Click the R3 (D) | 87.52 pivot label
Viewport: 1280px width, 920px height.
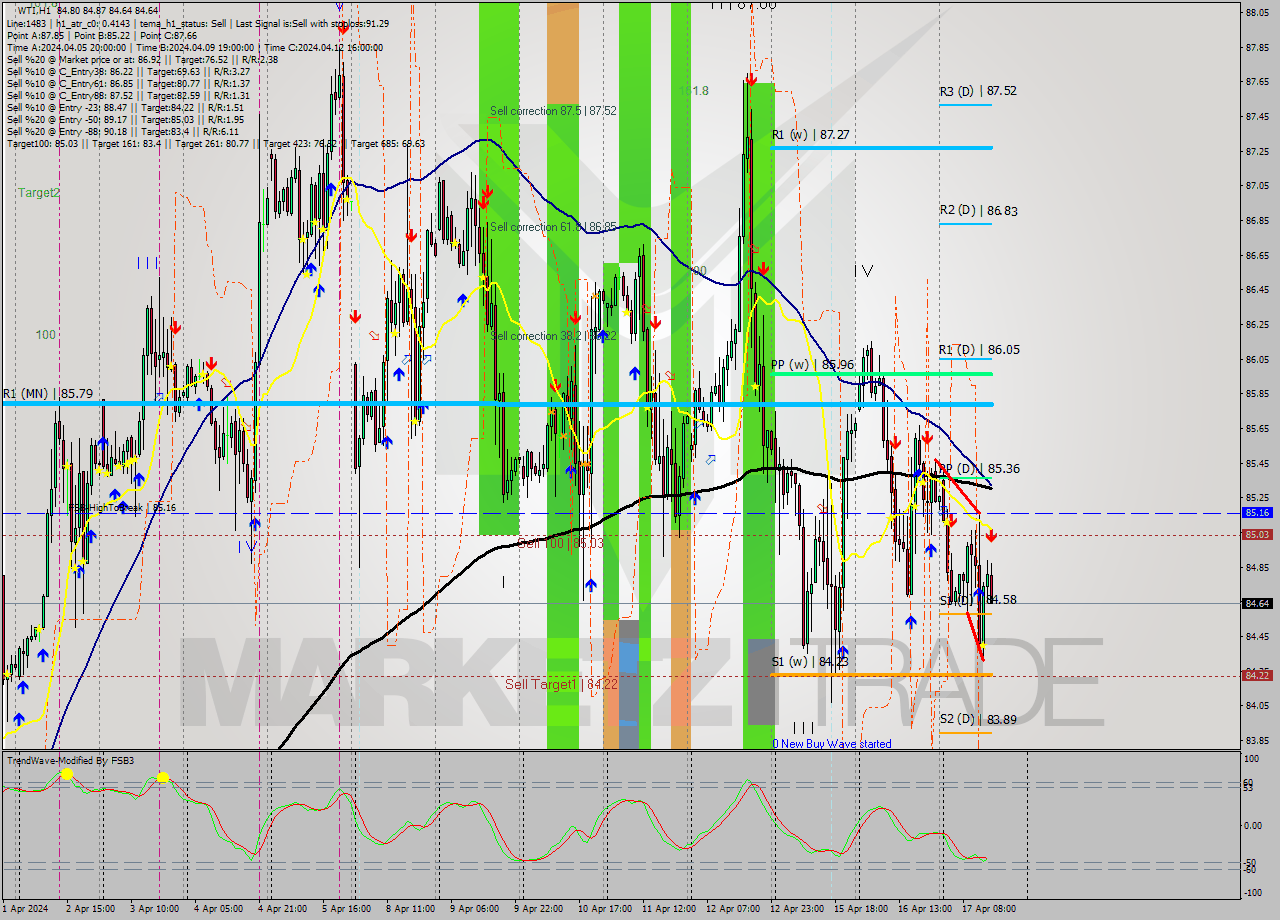[978, 91]
